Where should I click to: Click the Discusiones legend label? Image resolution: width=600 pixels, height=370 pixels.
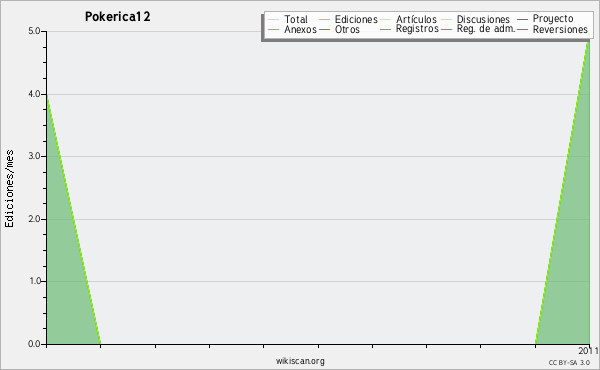click(x=483, y=19)
